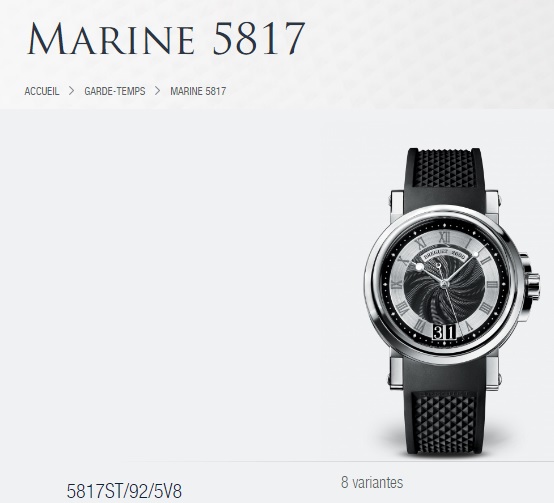
Task: Open the 8 variantes link
Action: pos(372,482)
